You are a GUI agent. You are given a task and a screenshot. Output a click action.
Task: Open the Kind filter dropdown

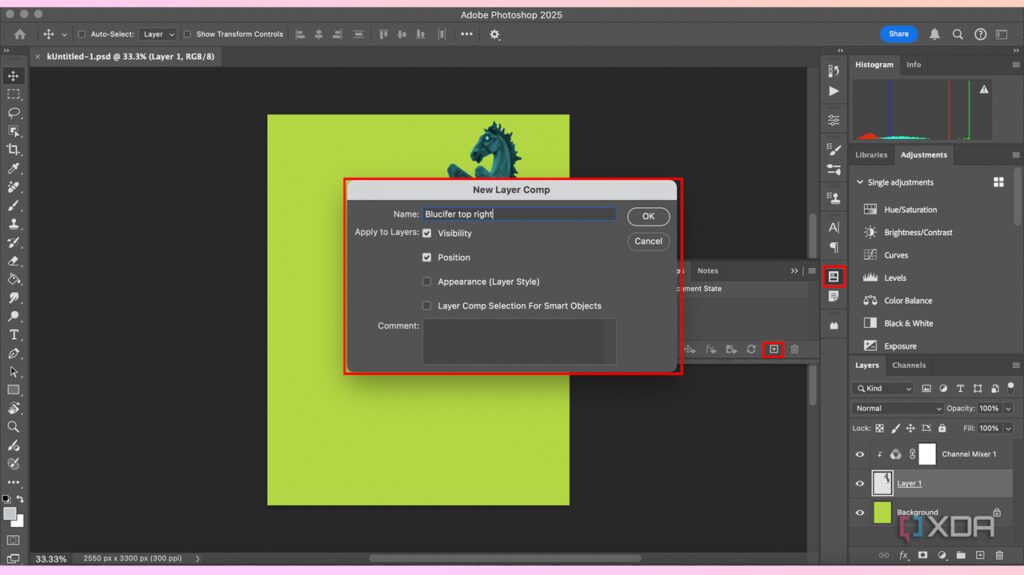pyautogui.click(x=883, y=388)
